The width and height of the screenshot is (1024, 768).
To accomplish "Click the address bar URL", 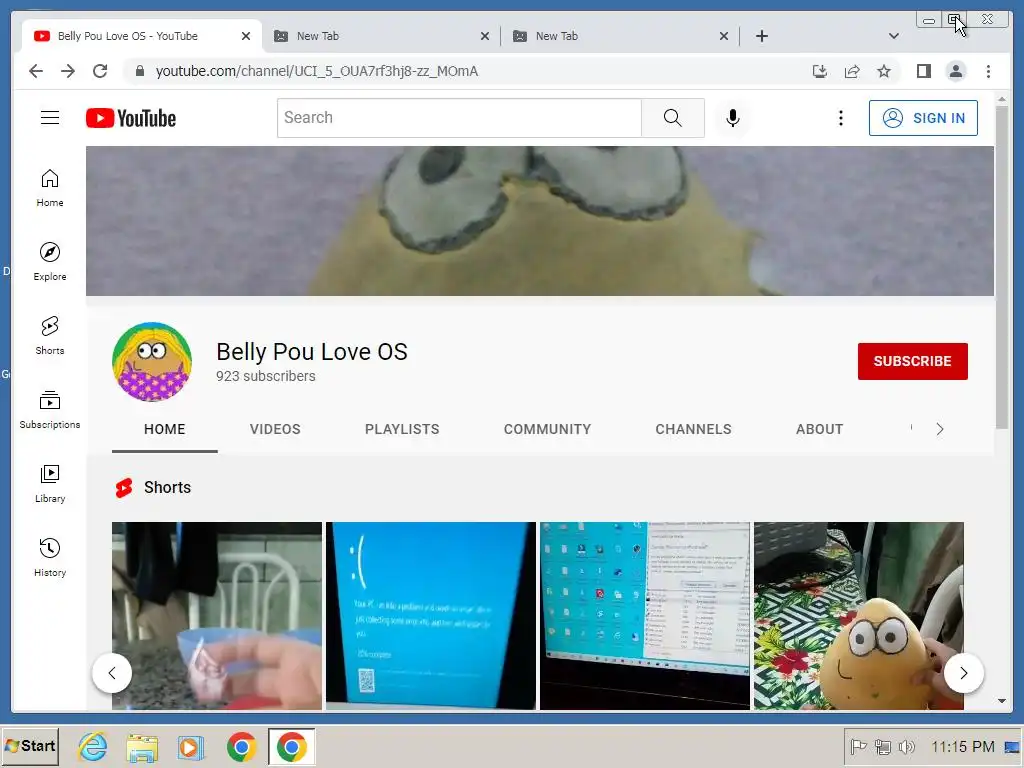I will [317, 71].
